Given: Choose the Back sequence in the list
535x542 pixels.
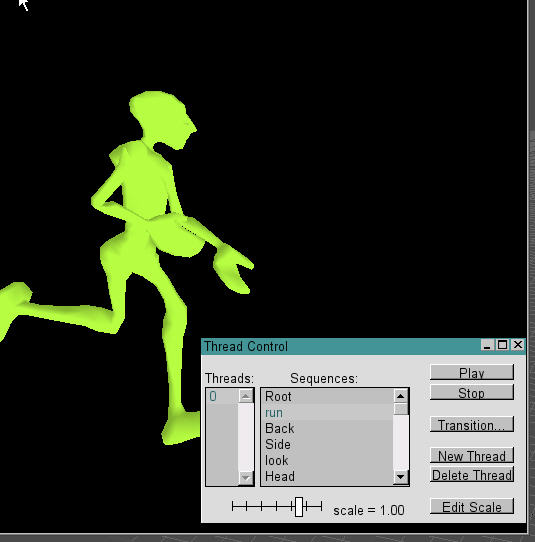Looking at the screenshot, I should pos(327,428).
